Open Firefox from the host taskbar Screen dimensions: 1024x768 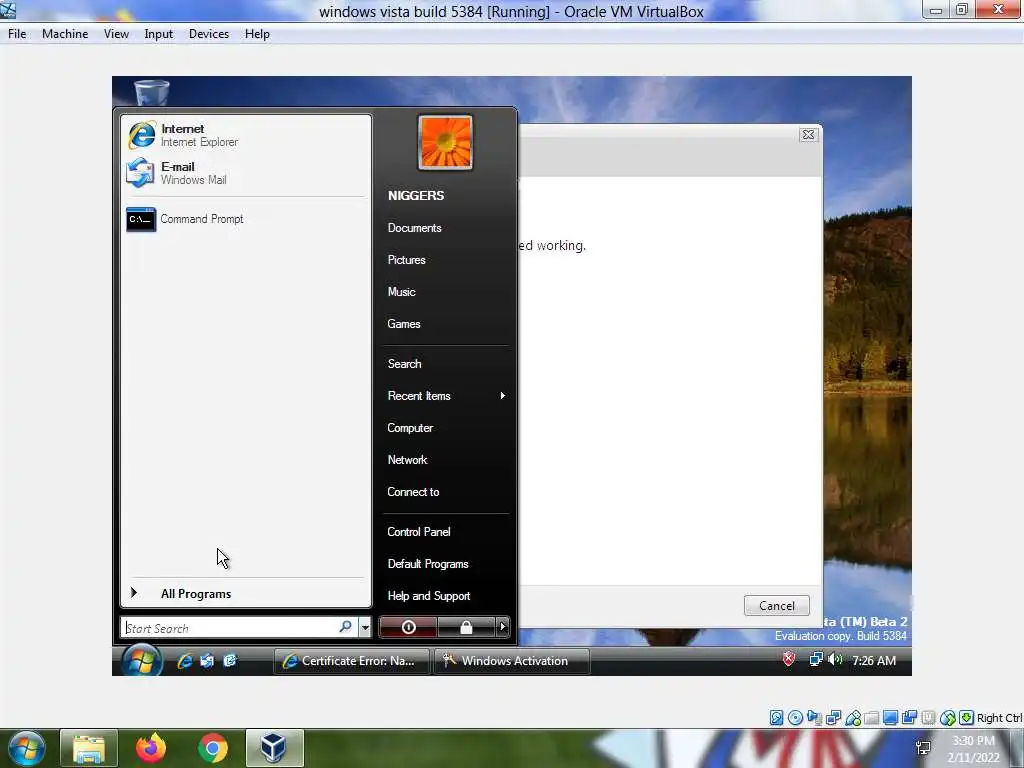point(151,748)
